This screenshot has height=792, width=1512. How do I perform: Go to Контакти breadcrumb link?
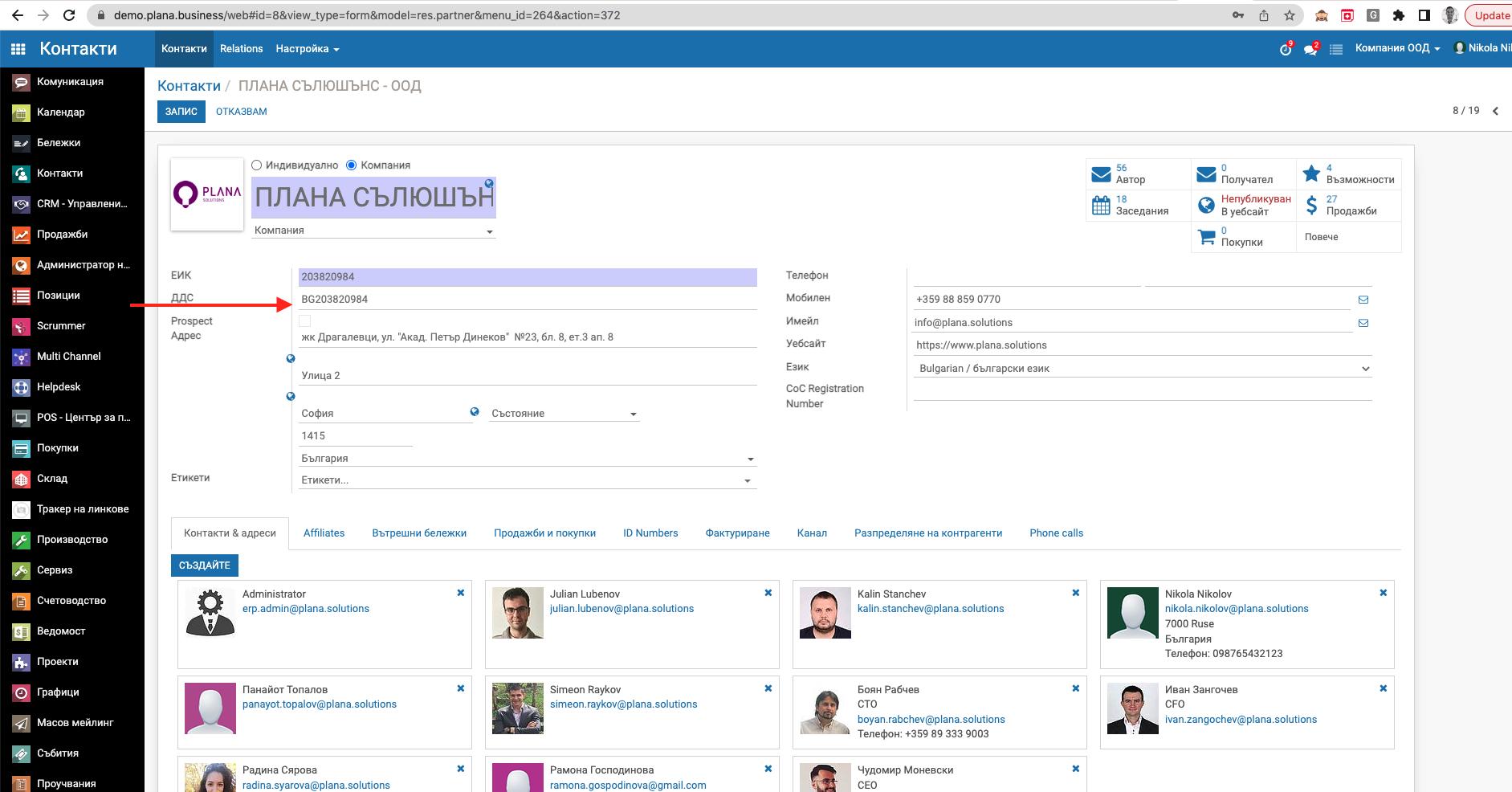[189, 86]
